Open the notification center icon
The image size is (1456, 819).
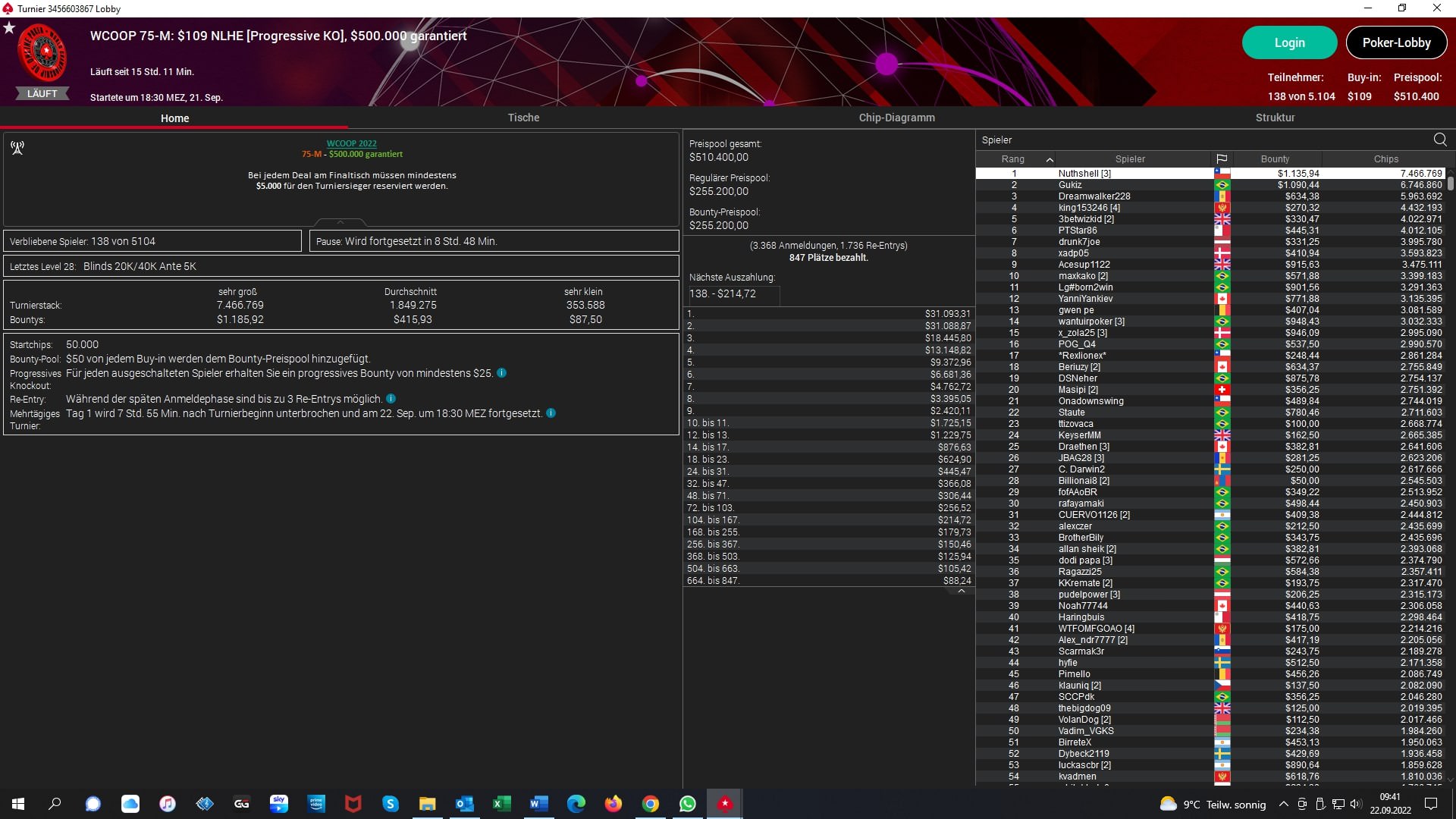(x=1431, y=804)
